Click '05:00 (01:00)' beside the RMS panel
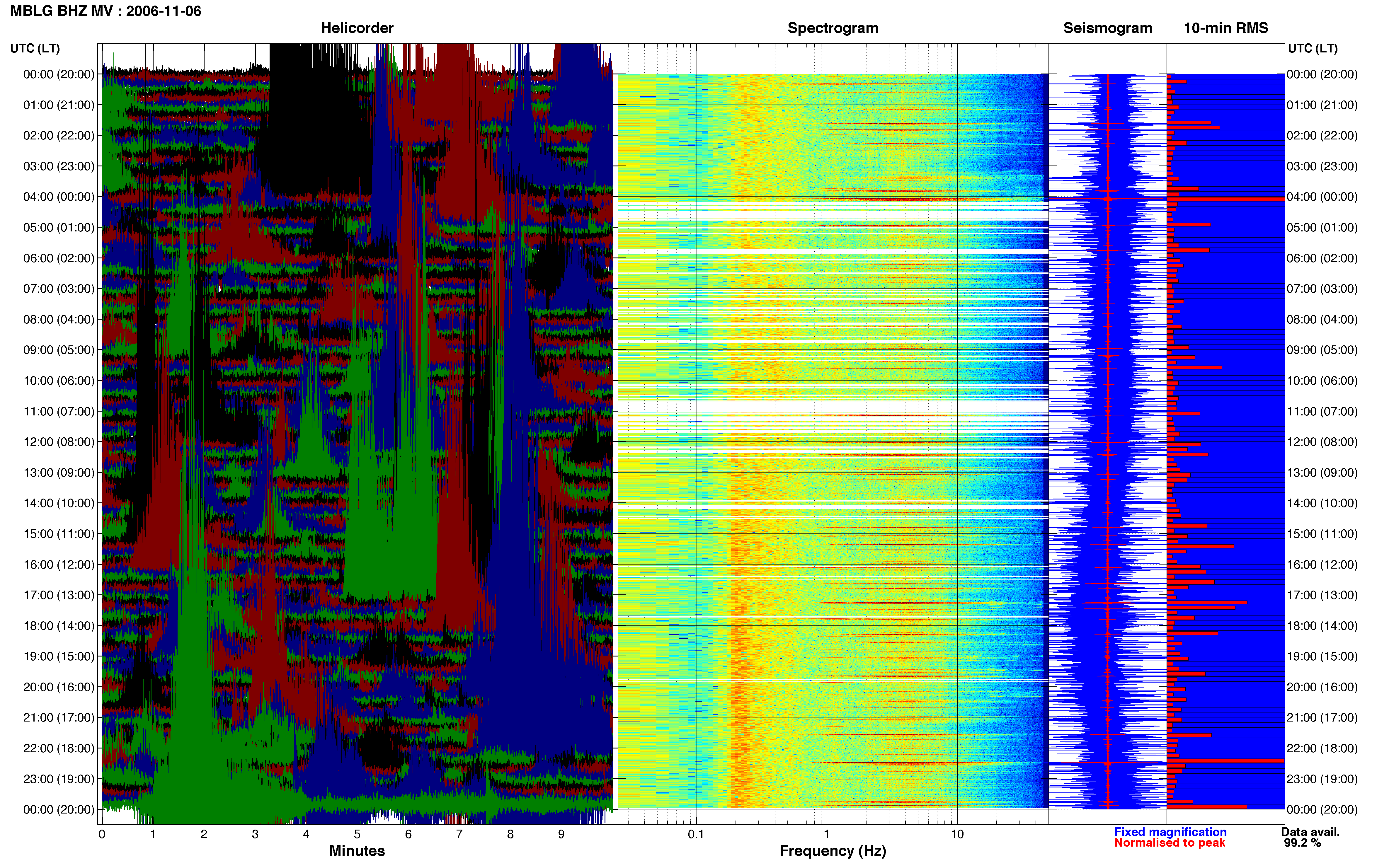This screenshot has width=1389, height=868. (x=1322, y=227)
